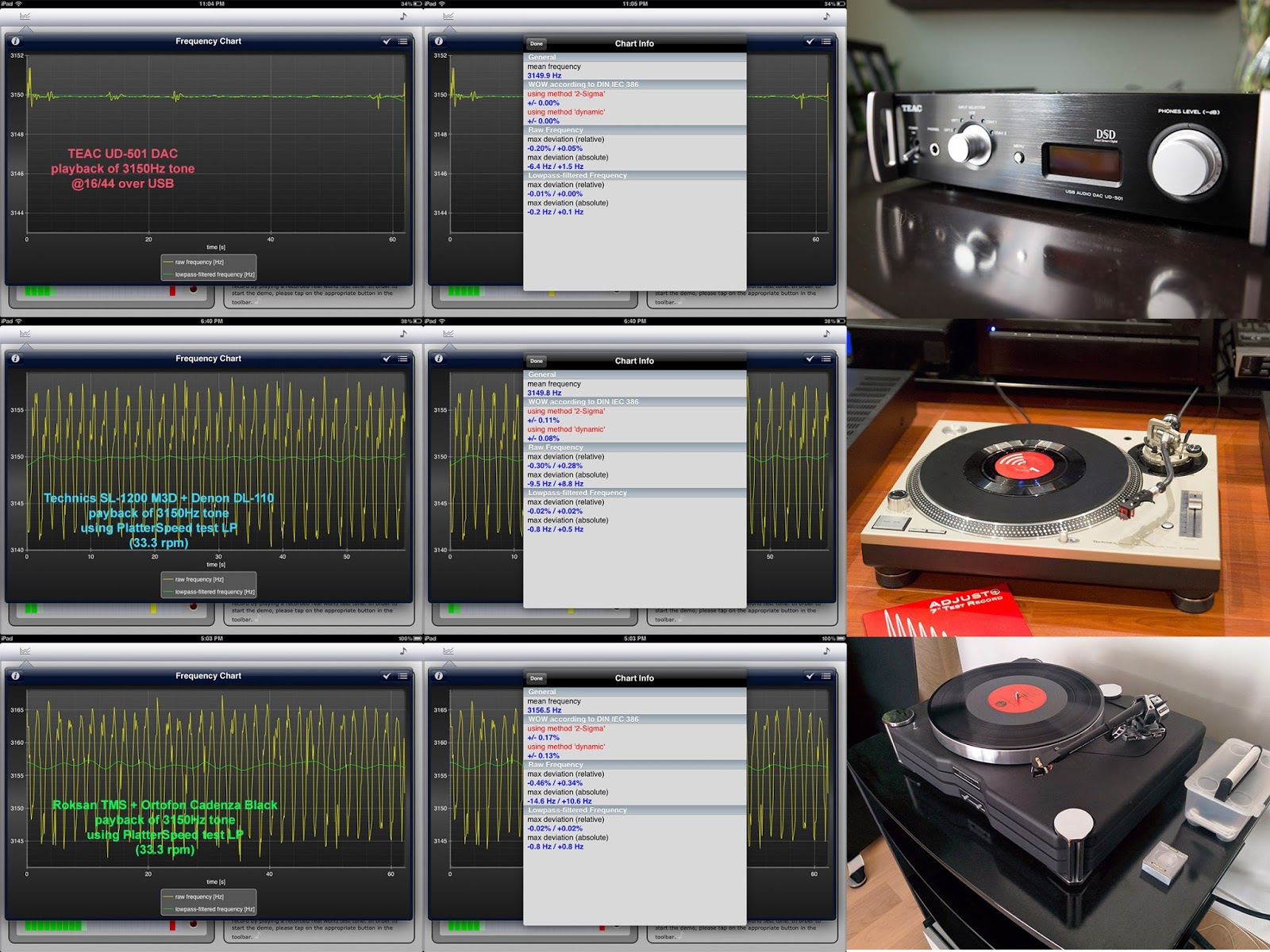Open the Technics turntable photo with red record
Image resolution: width=1270 pixels, height=952 pixels.
pyautogui.click(x=1058, y=477)
